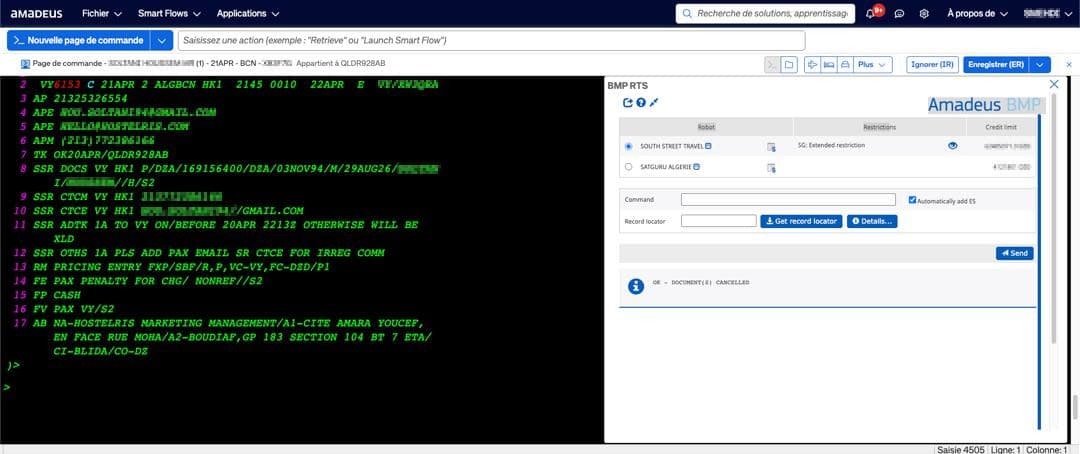This screenshot has height=454, width=1080.
Task: Open SATGURU ALGERIE document price icon
Action: [771, 167]
